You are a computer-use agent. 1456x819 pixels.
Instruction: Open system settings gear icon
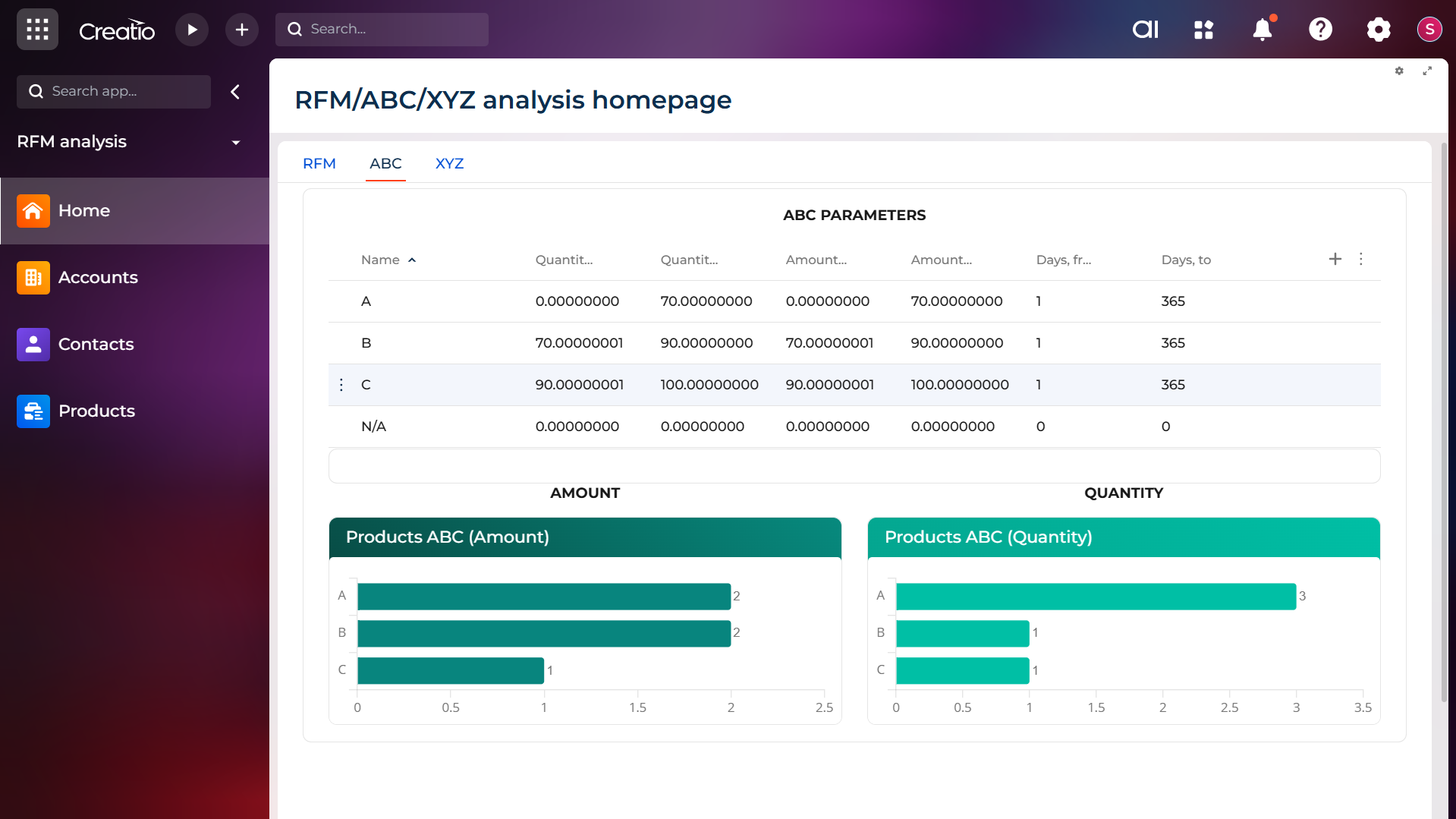tap(1378, 30)
